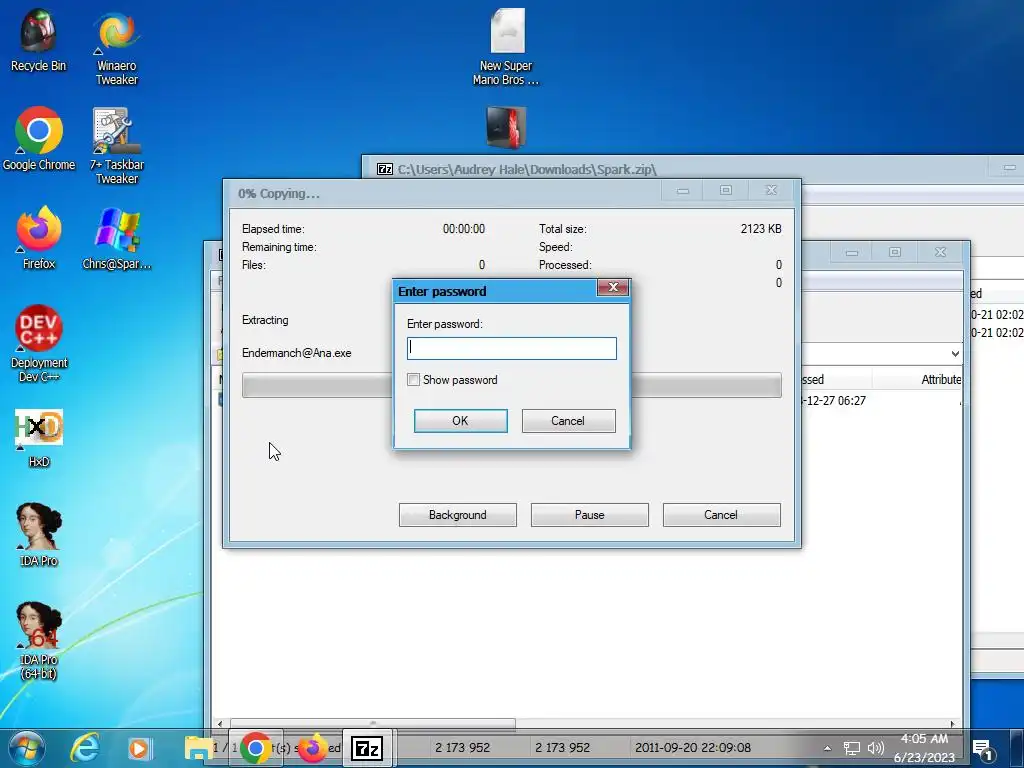Open Windows Media Player from taskbar
The height and width of the screenshot is (768, 1024).
click(139, 748)
